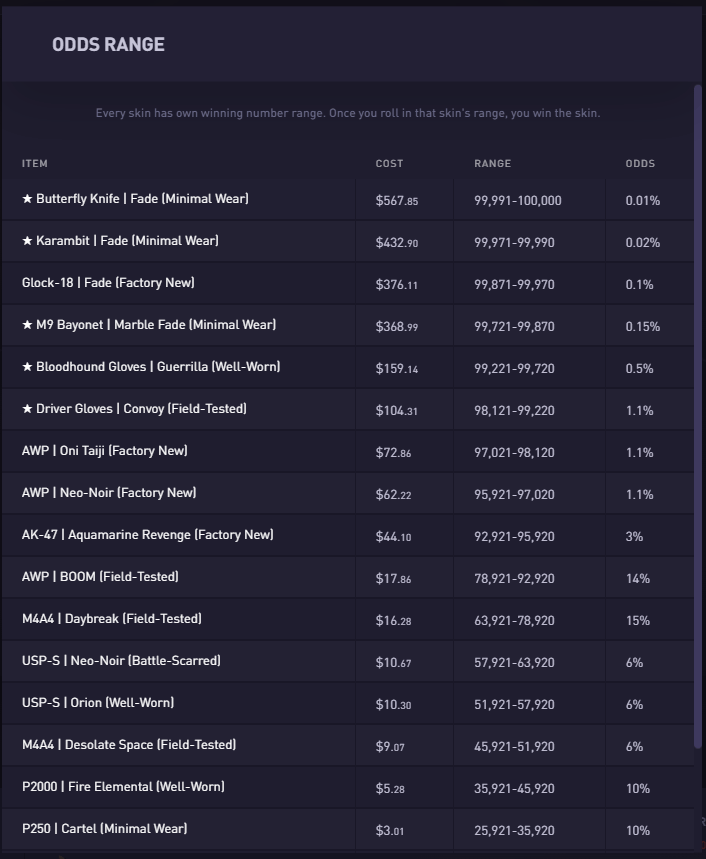
Task: Click the ODDS RANGE panel title
Action: click(108, 44)
